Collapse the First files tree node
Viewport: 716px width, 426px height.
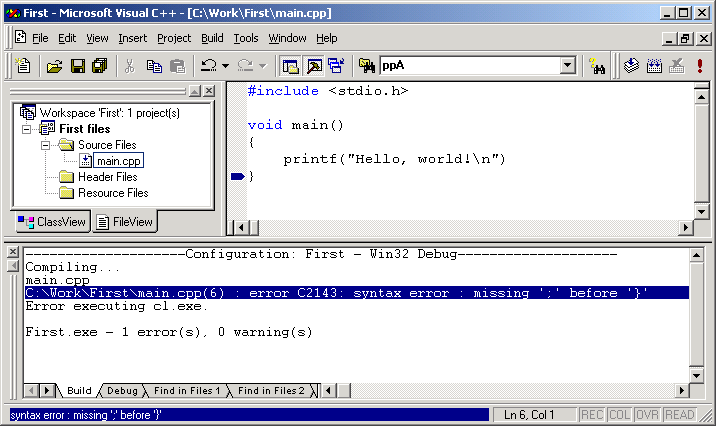point(27,129)
